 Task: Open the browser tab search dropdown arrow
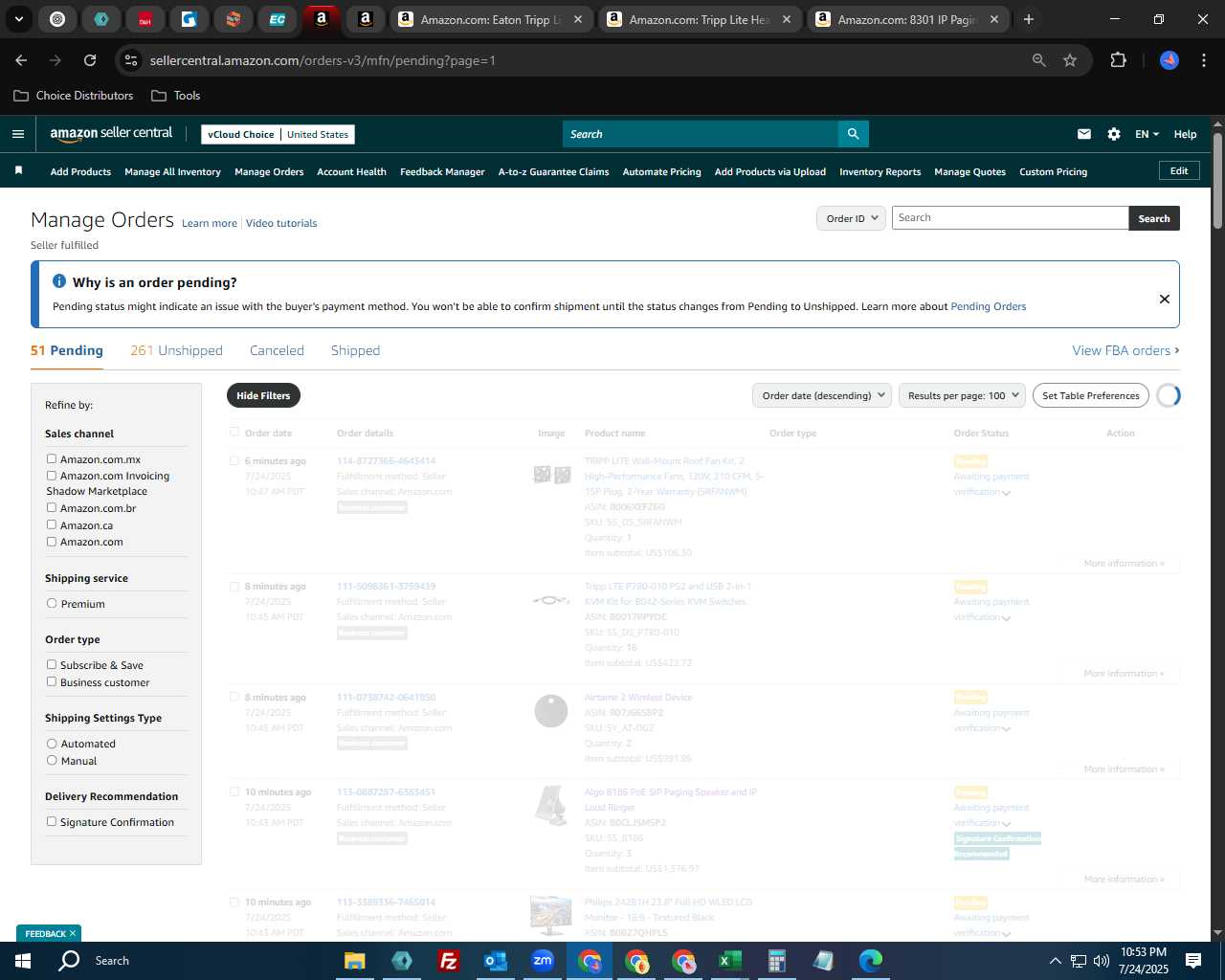click(18, 19)
